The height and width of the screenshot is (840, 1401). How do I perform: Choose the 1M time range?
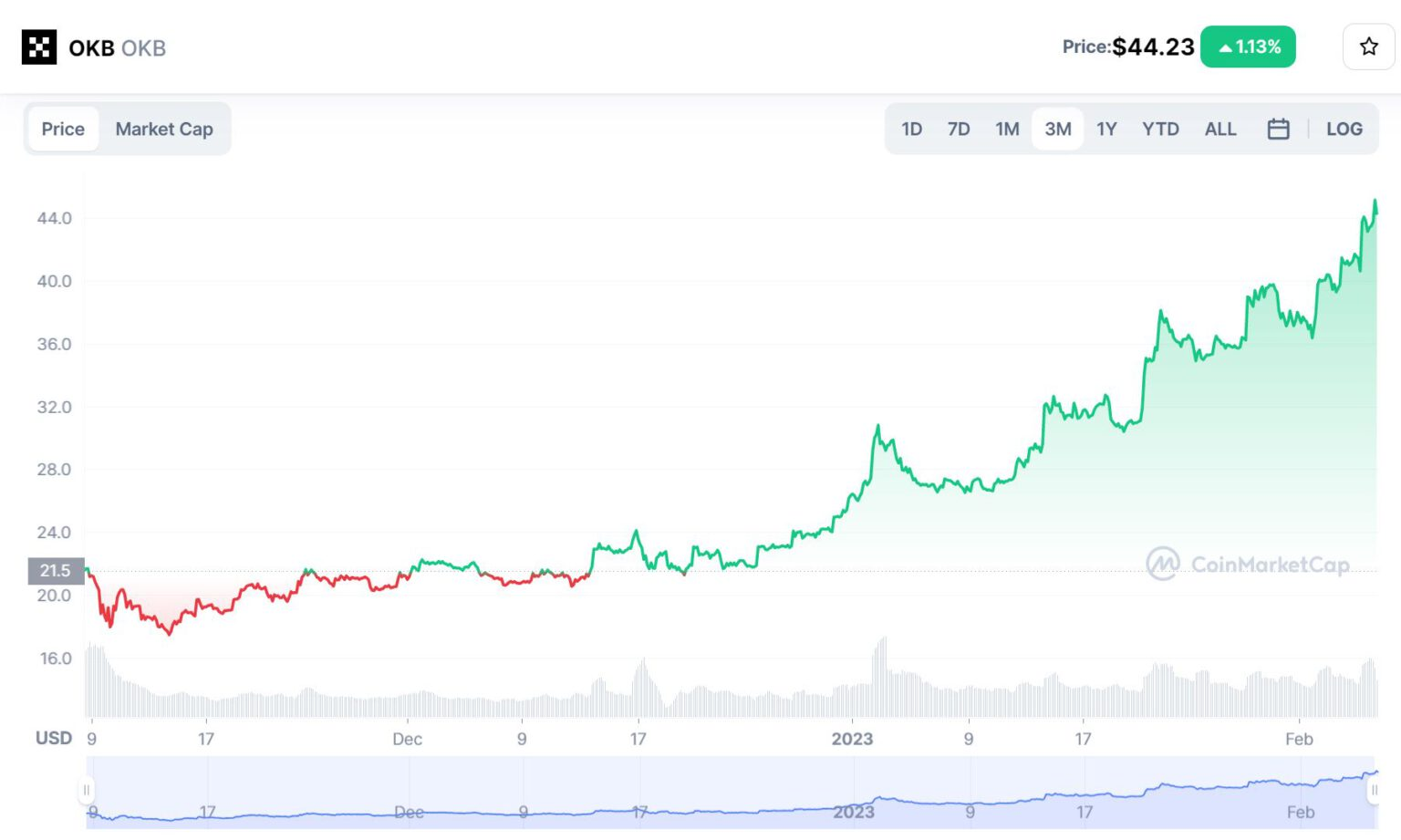point(1007,130)
